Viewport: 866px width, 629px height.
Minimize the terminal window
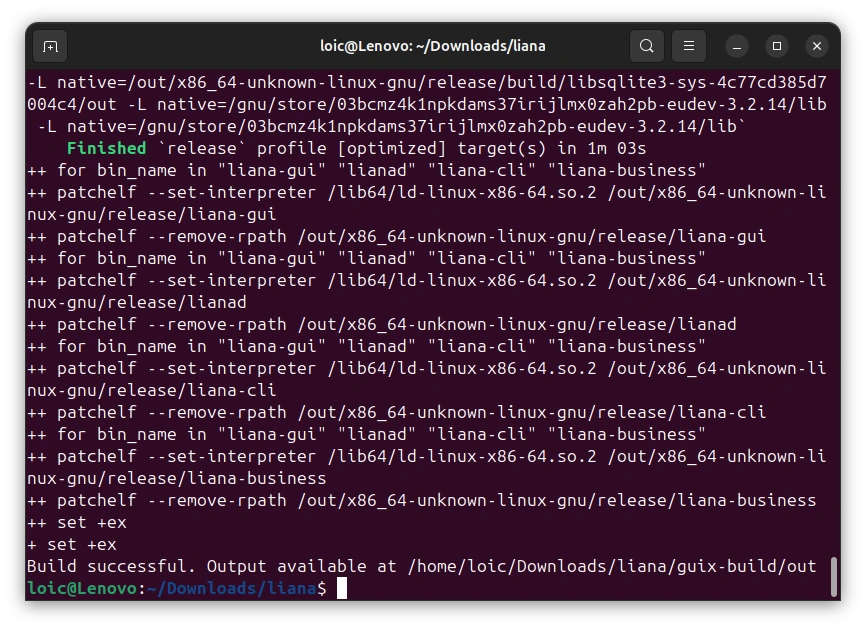[x=737, y=46]
